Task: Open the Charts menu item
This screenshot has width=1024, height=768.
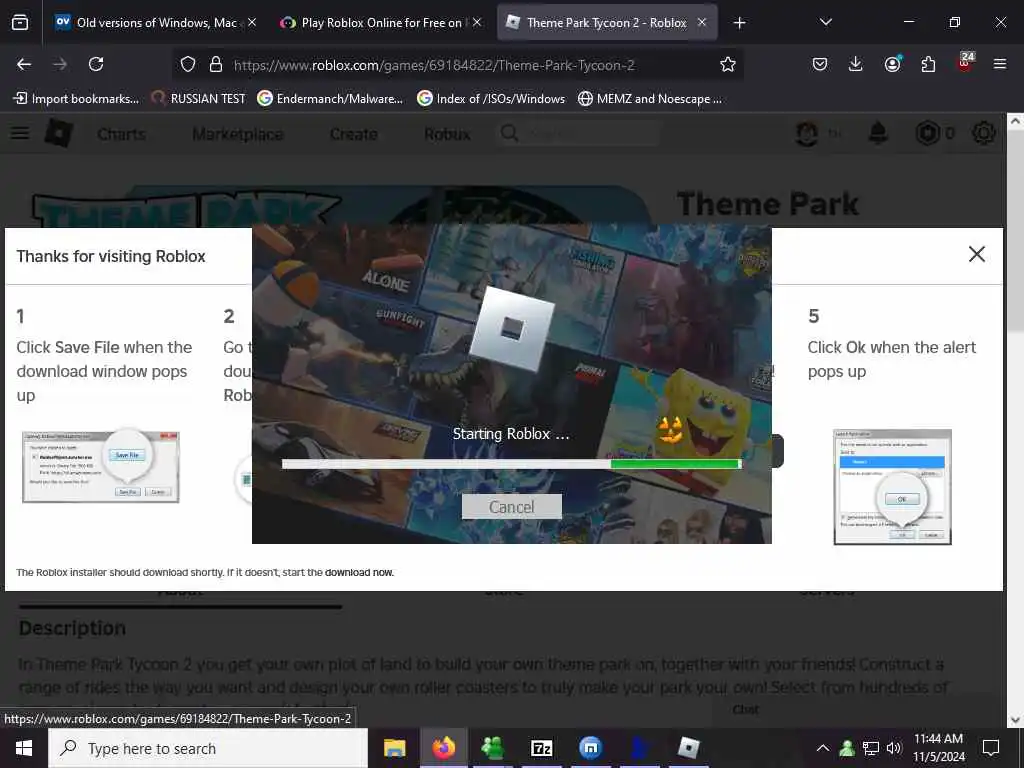Action: point(121,134)
